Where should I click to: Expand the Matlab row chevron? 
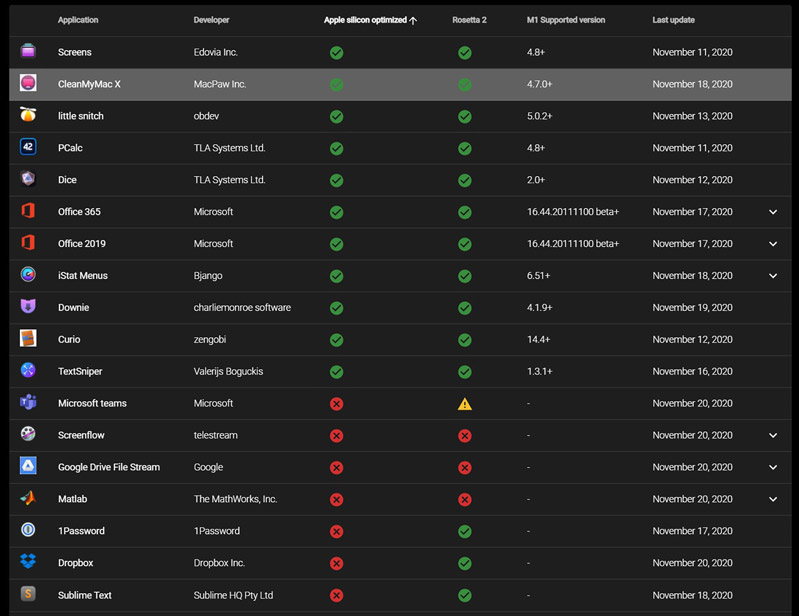[773, 499]
